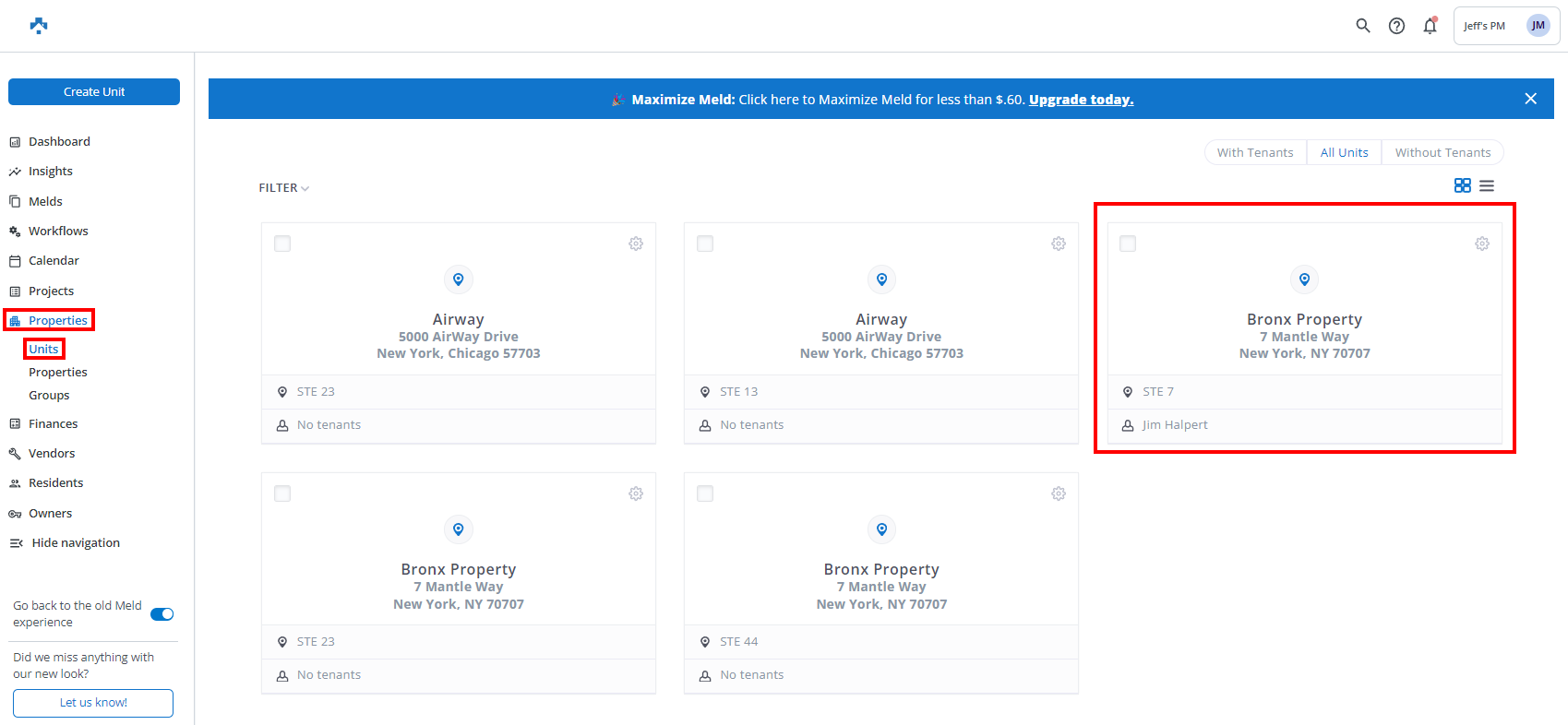Expand the FILTER dropdown
This screenshot has height=725, width=1568.
[283, 188]
